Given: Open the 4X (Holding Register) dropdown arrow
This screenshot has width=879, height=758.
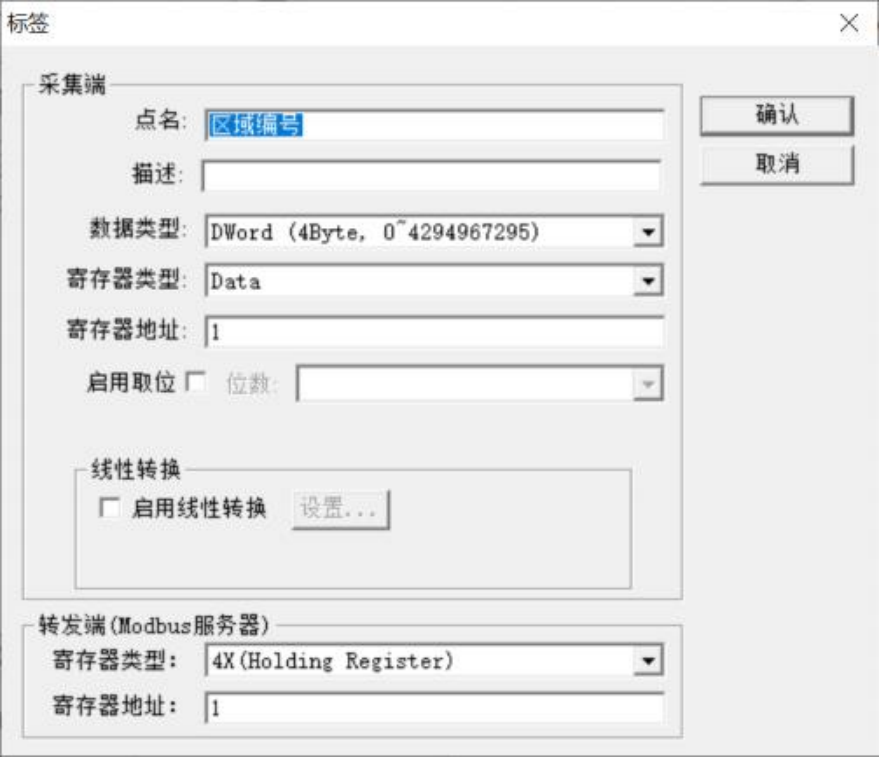Looking at the screenshot, I should tap(648, 661).
